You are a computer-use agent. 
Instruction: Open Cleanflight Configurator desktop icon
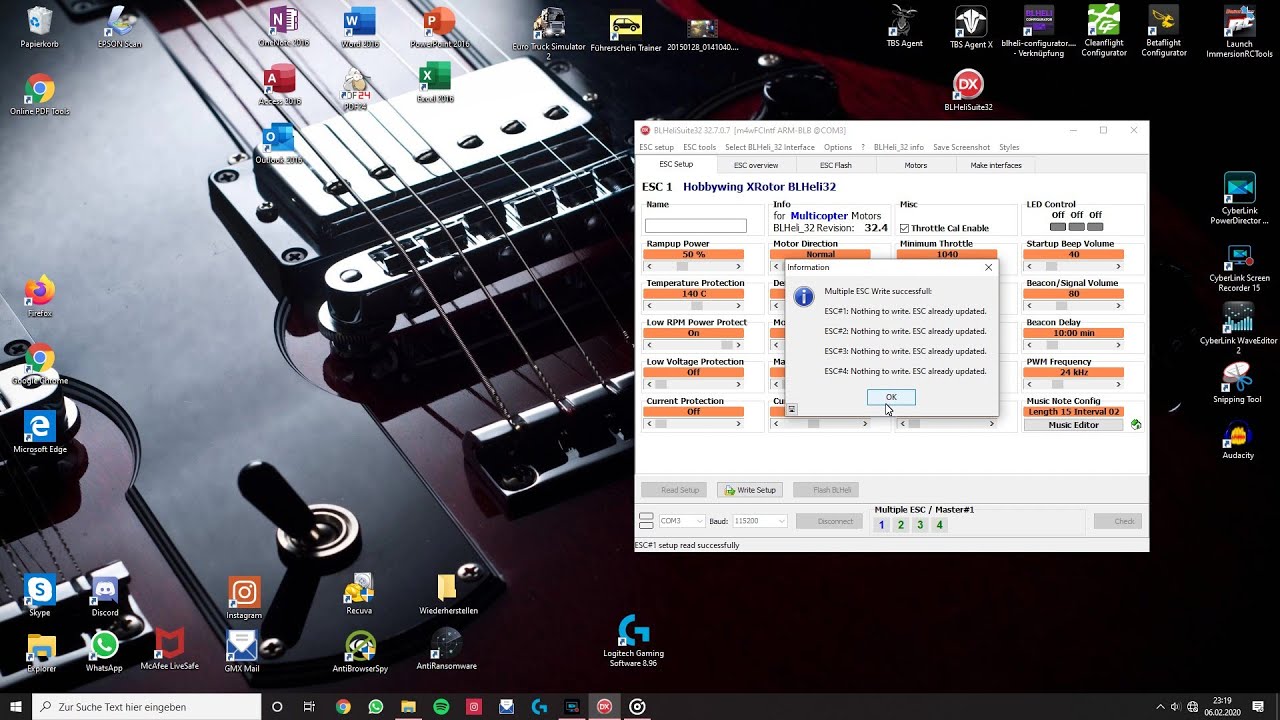[x=1104, y=30]
